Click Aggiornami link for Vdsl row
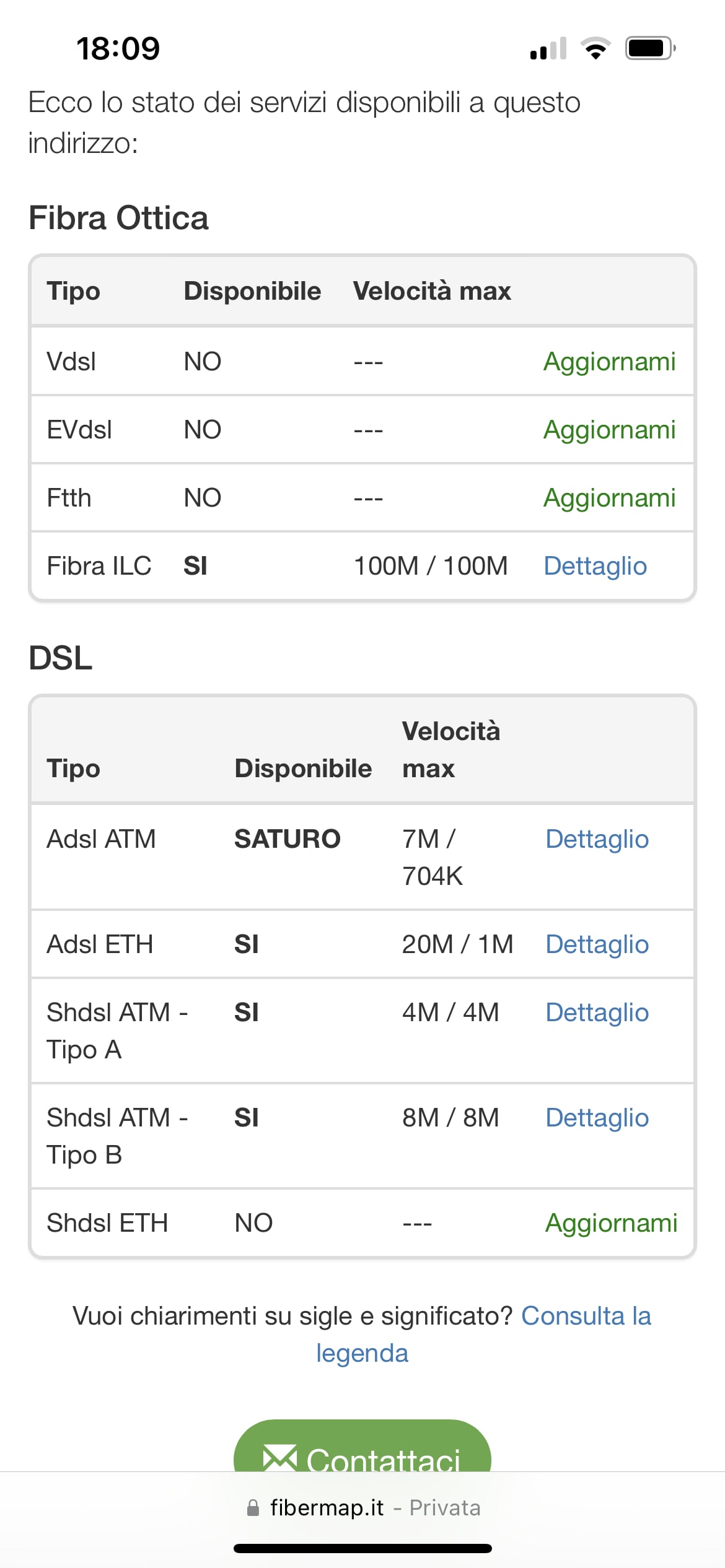Viewport: 725px width, 1568px height. click(609, 362)
